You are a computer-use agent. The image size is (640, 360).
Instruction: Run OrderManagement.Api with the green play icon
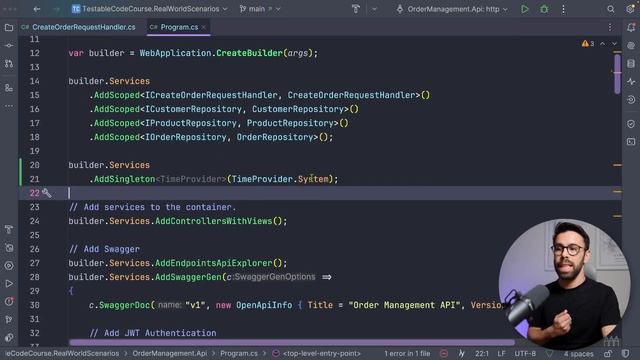click(525, 9)
